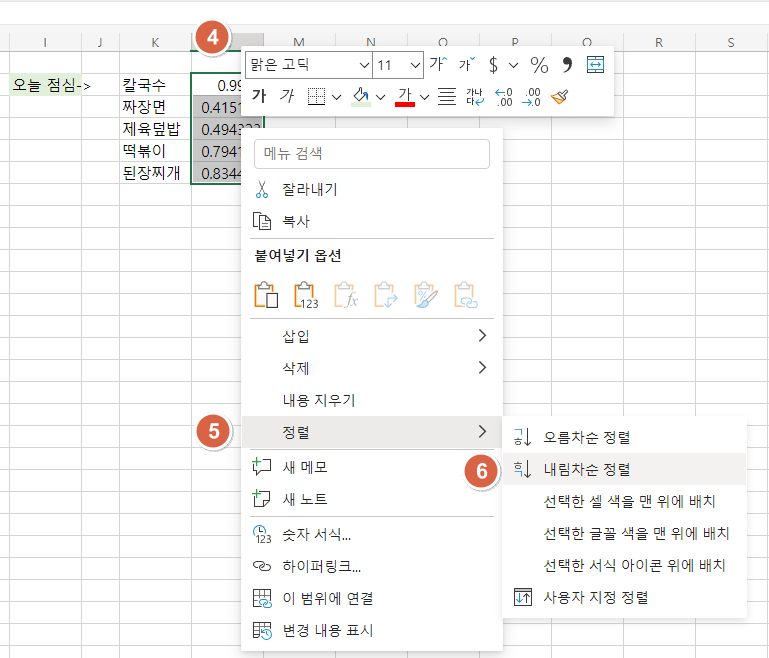The width and height of the screenshot is (769, 658).
Task: Select 선택한 서식 아이콘 위에 배치
Action: point(624,565)
